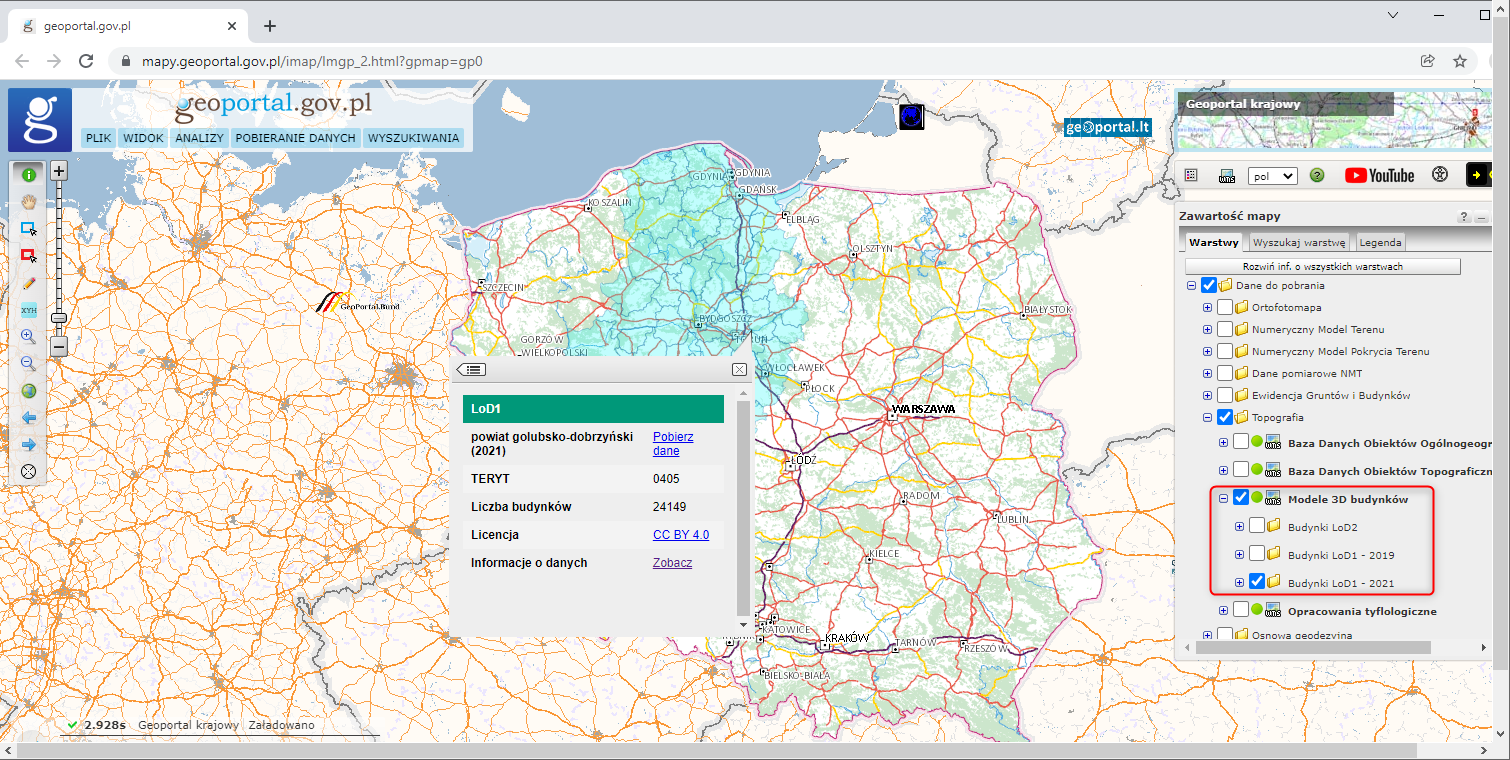Open the pol language dropdown
This screenshot has width=1510, height=760.
(x=1273, y=176)
